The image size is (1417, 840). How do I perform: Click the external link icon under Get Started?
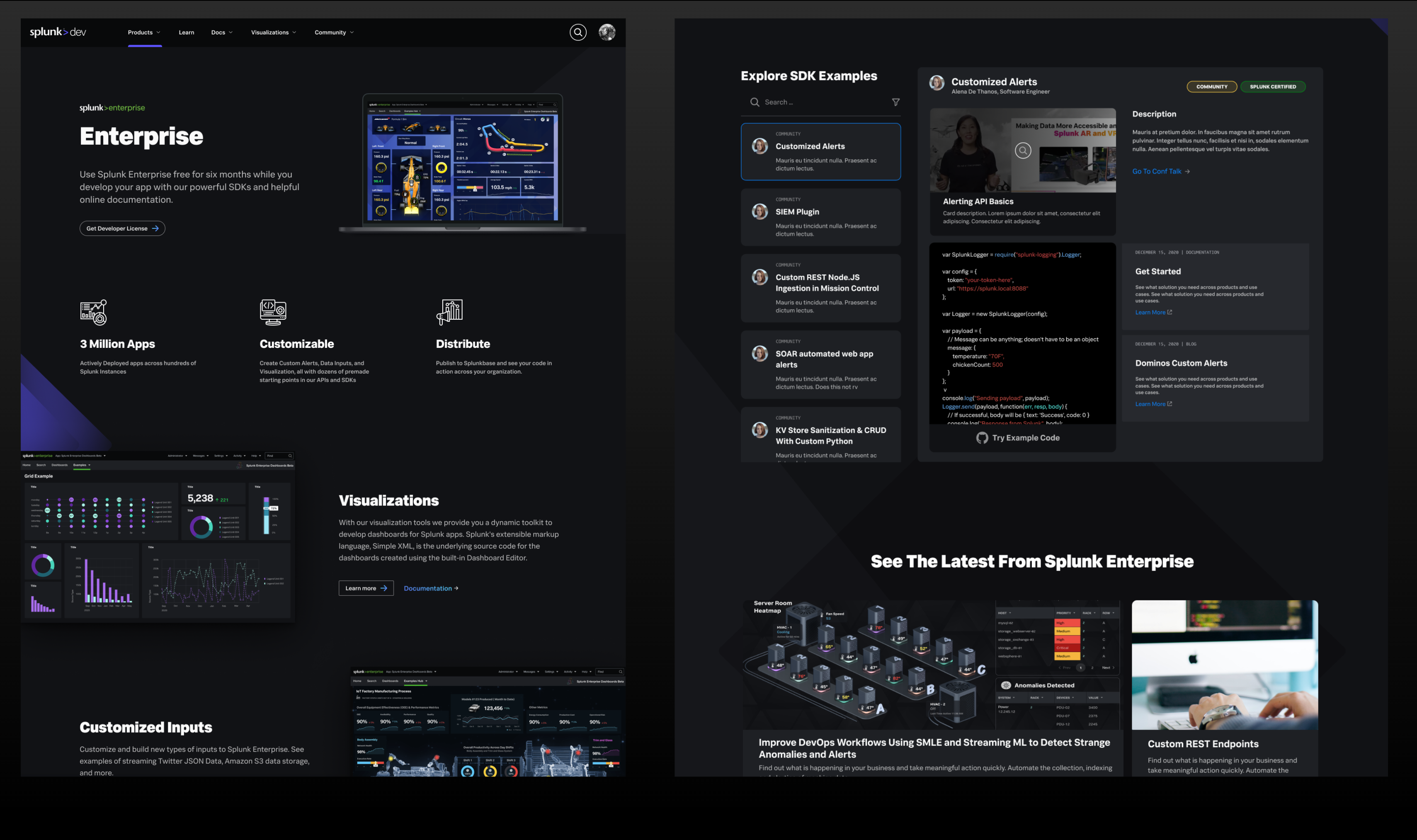click(x=1170, y=312)
